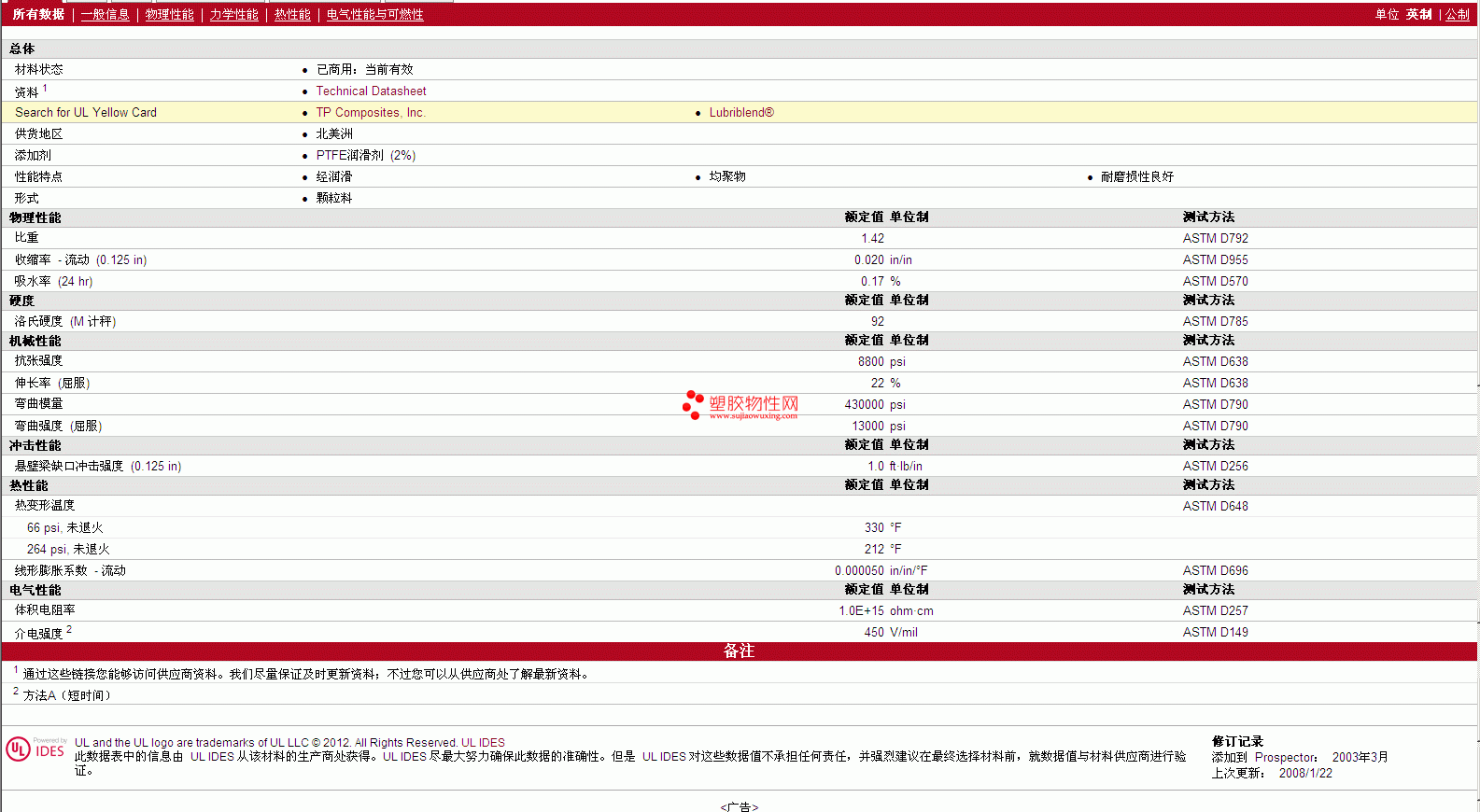Click the 备注 header bar
1480x812 pixels.
740,651
